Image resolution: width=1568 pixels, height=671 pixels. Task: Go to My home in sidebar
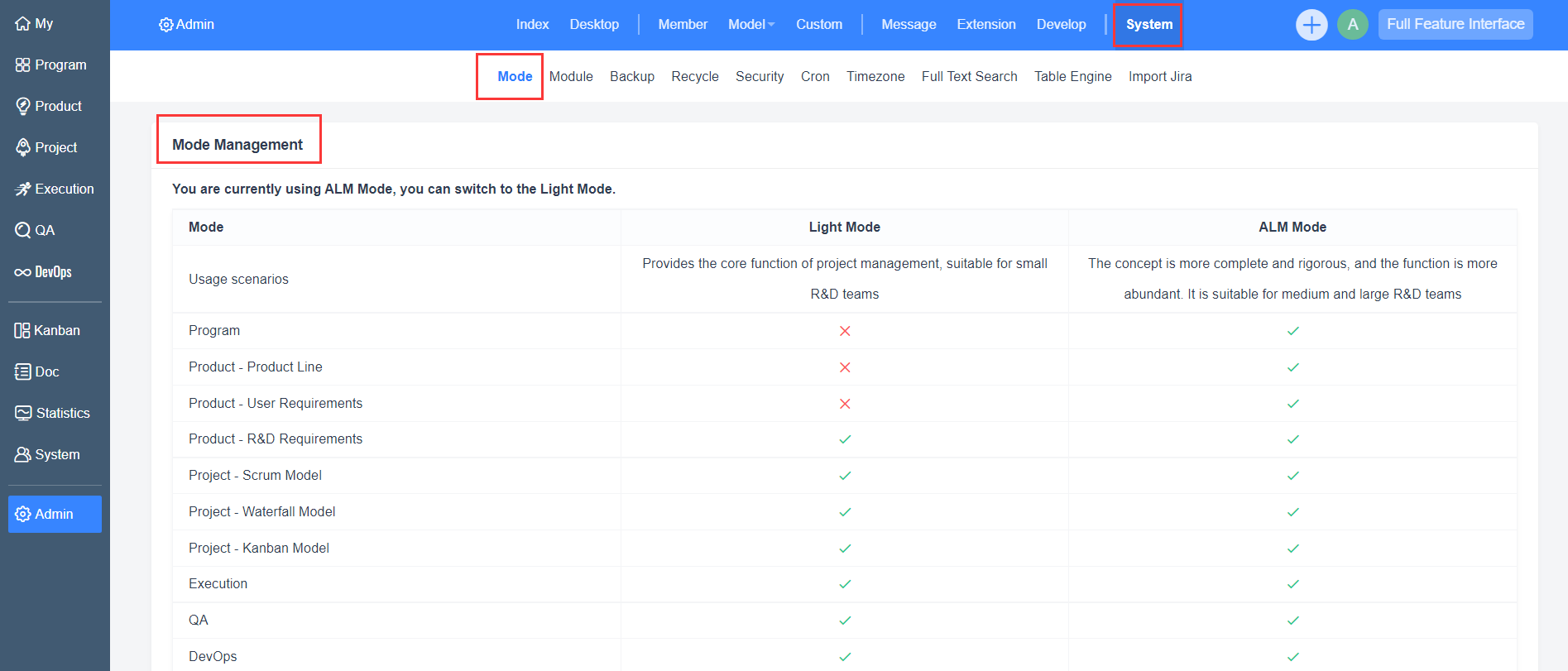pyautogui.click(x=35, y=24)
